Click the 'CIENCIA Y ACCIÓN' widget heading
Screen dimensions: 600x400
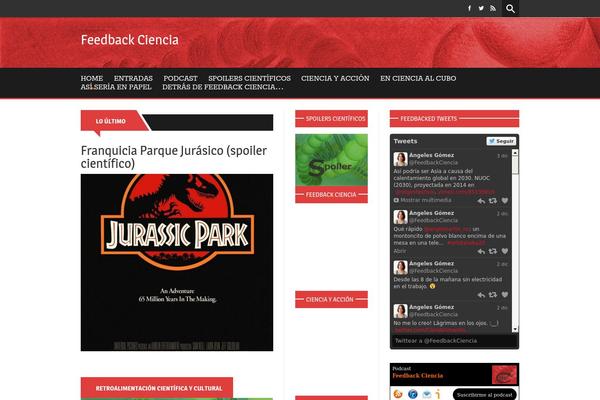(329, 299)
